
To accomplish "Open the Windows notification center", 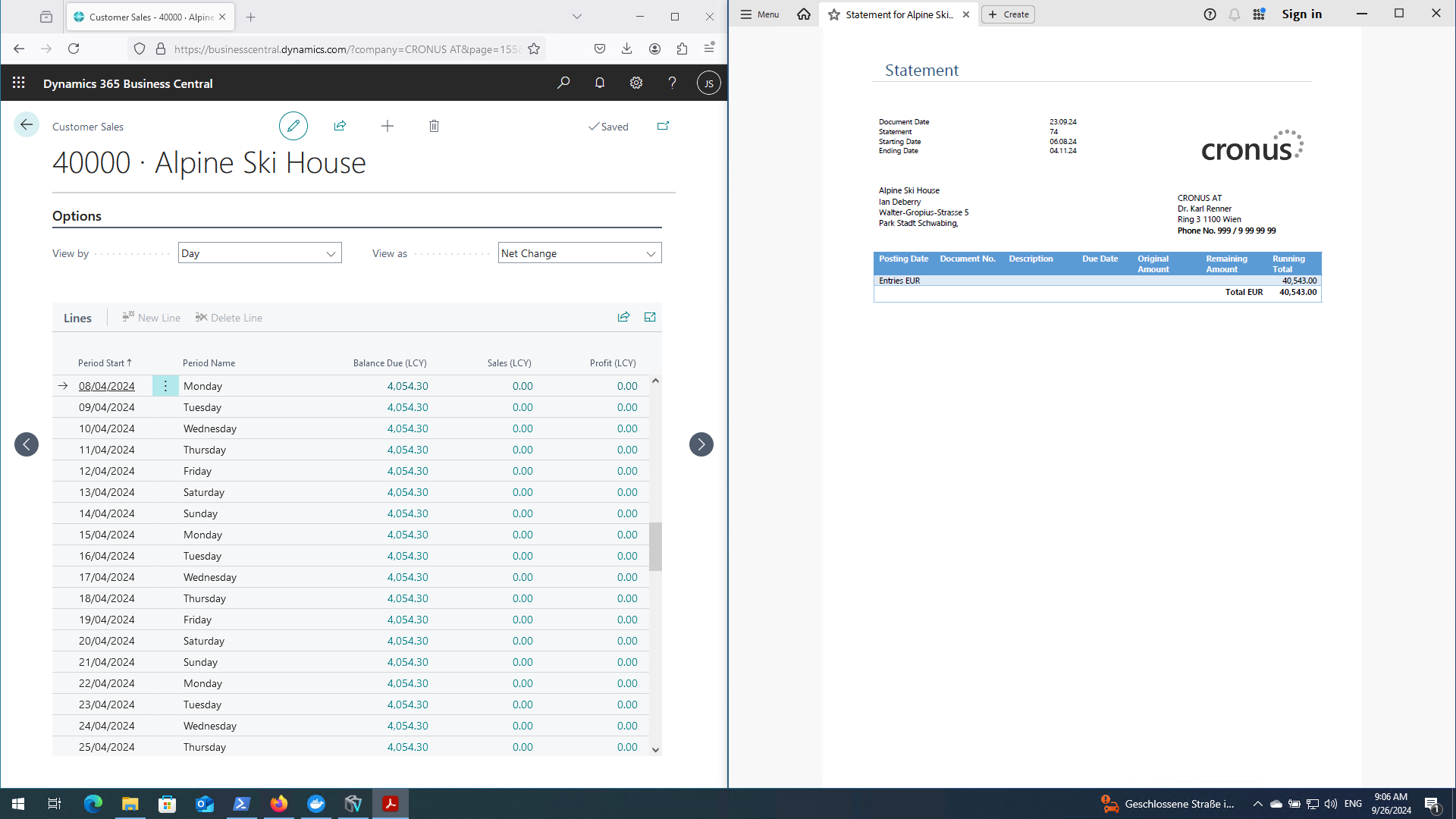I will (x=1432, y=804).
